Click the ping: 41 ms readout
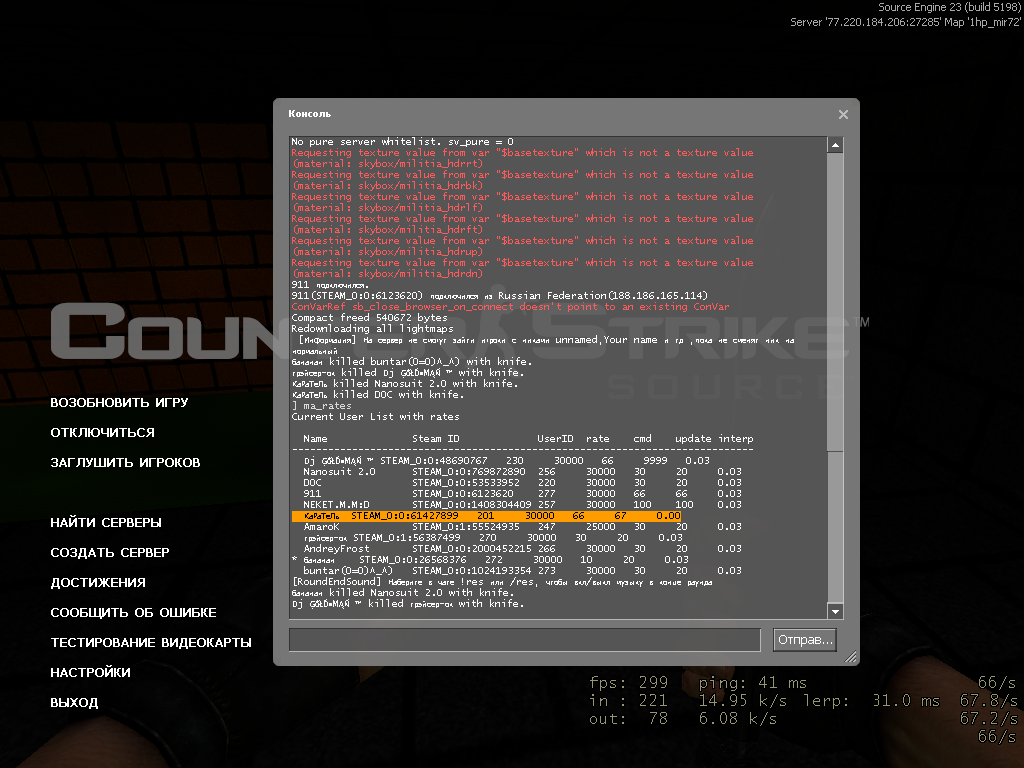The width and height of the screenshot is (1024, 768). pos(753,683)
